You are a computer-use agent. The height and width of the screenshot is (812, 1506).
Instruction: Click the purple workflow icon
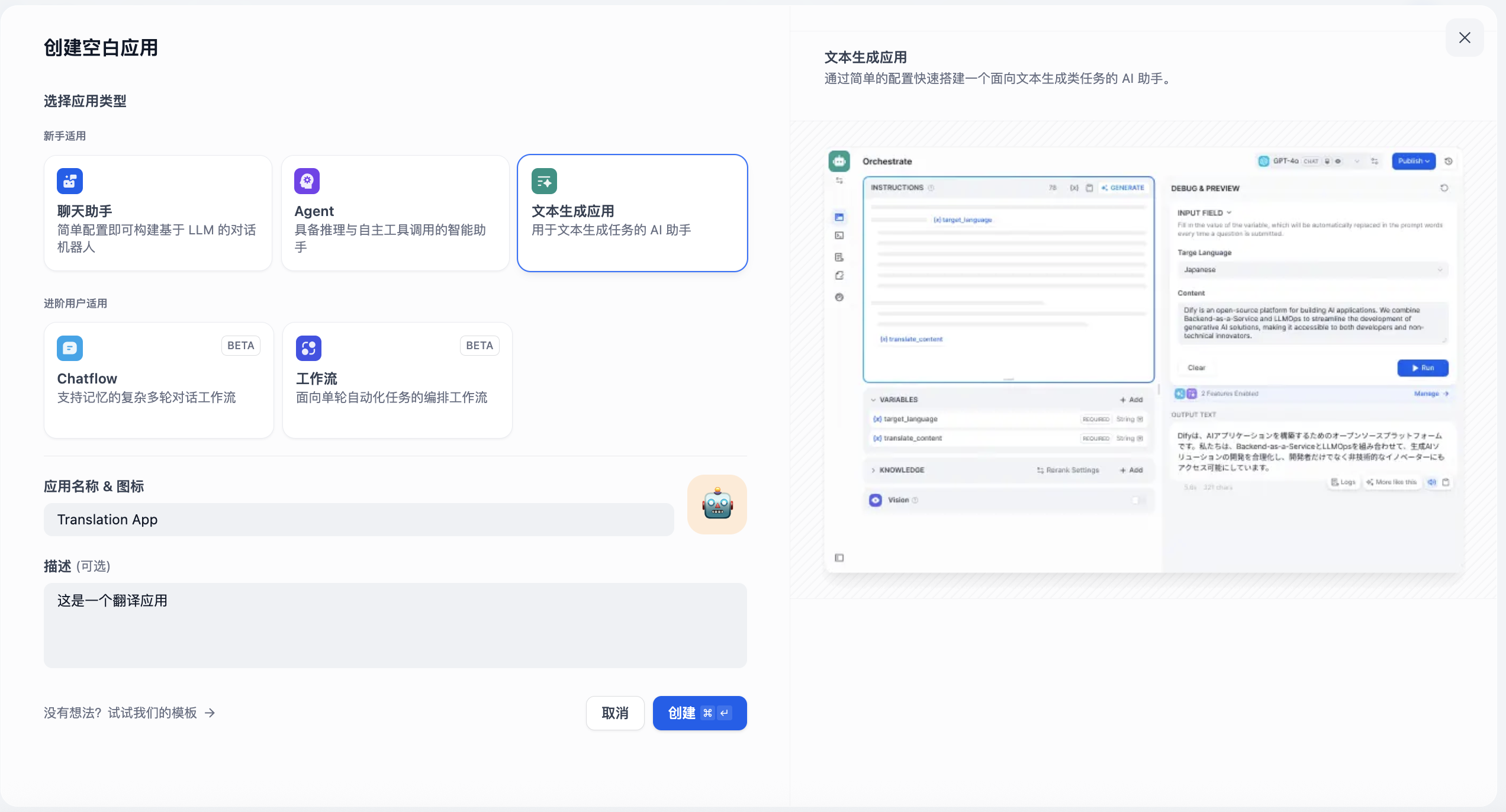click(x=308, y=348)
